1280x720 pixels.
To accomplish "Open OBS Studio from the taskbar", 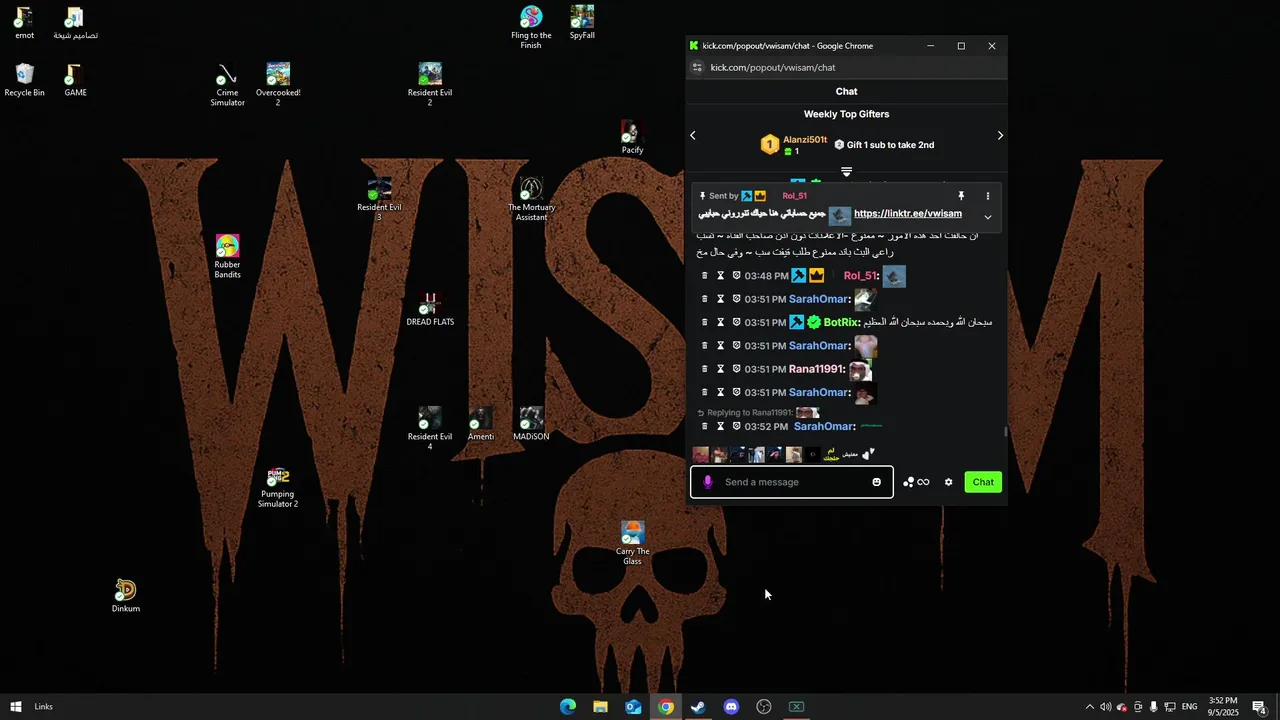I will coord(764,707).
